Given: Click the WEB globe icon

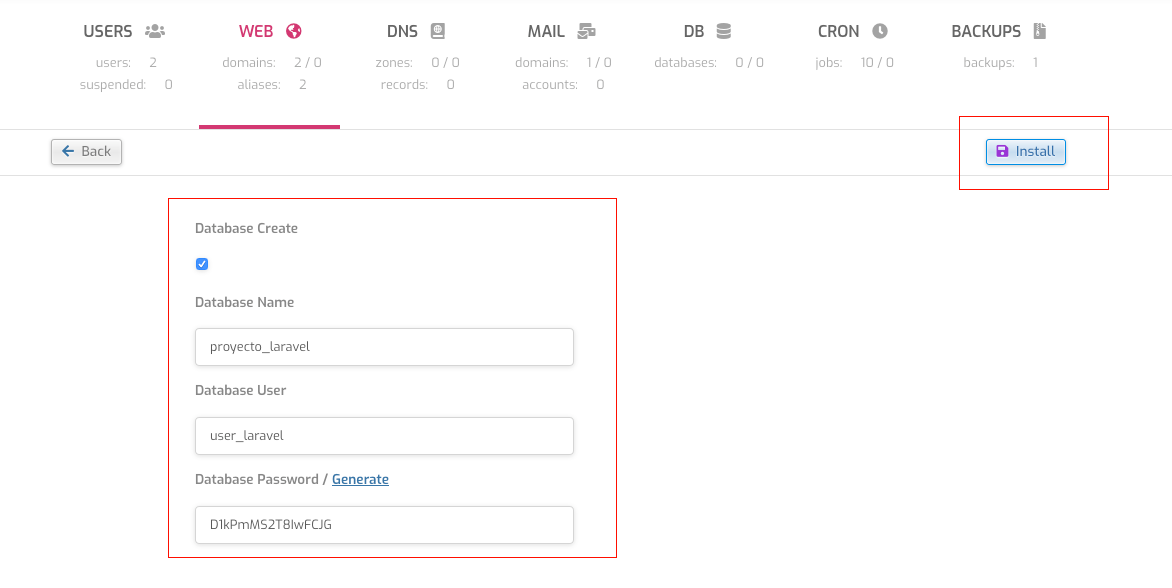Looking at the screenshot, I should (x=293, y=31).
